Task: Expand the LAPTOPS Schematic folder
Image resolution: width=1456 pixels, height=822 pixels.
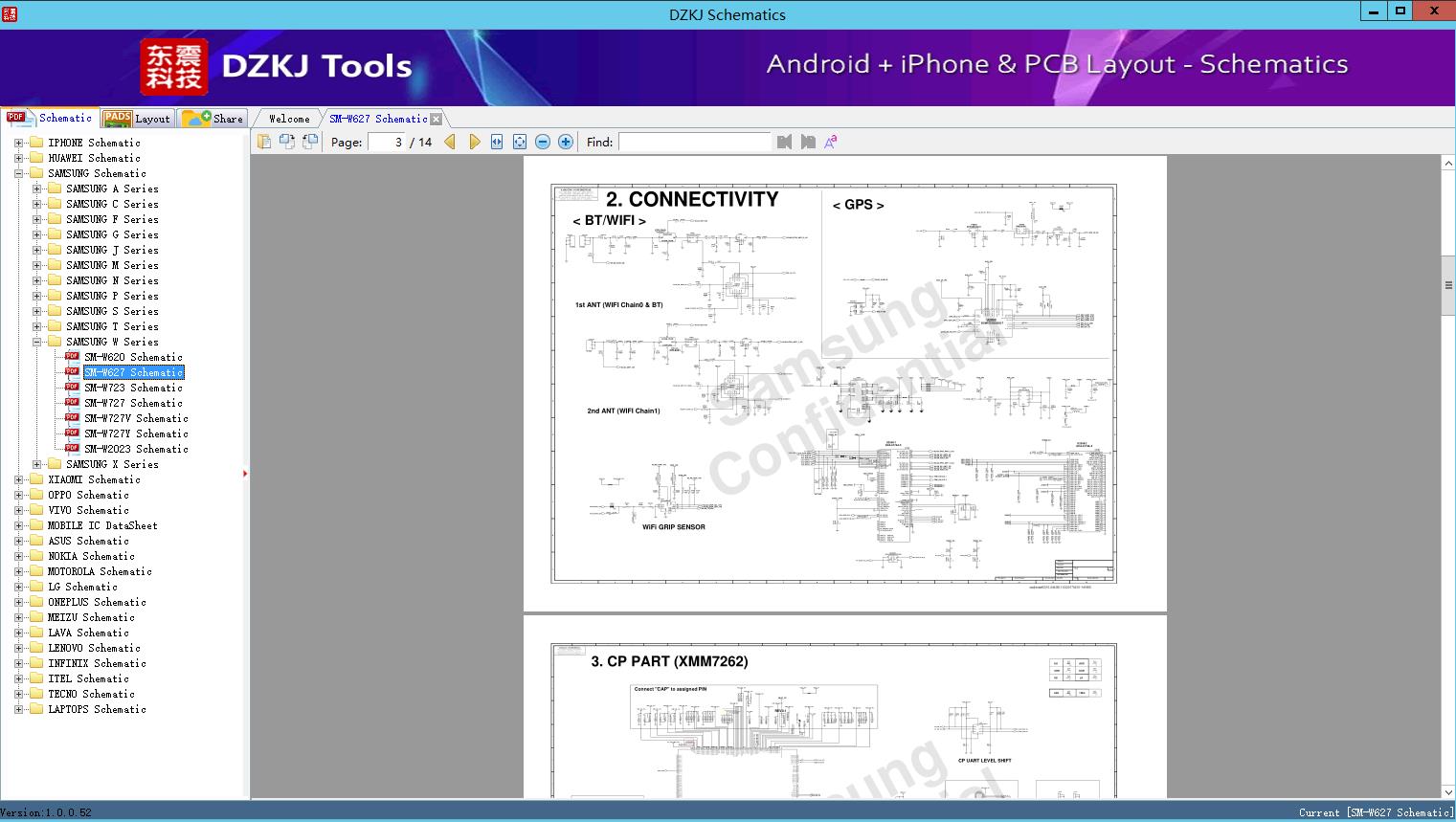Action: click(18, 709)
